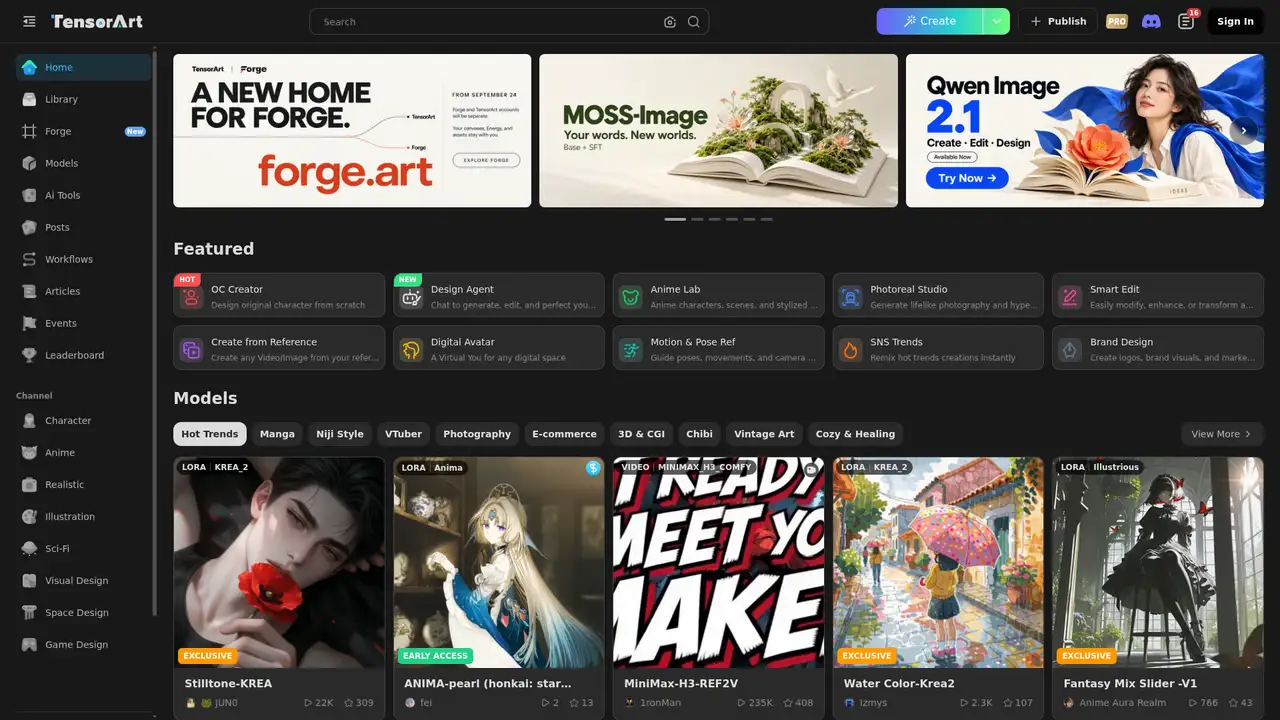Image resolution: width=1280 pixels, height=720 pixels.
Task: Select the Chibi tab
Action: coord(700,434)
